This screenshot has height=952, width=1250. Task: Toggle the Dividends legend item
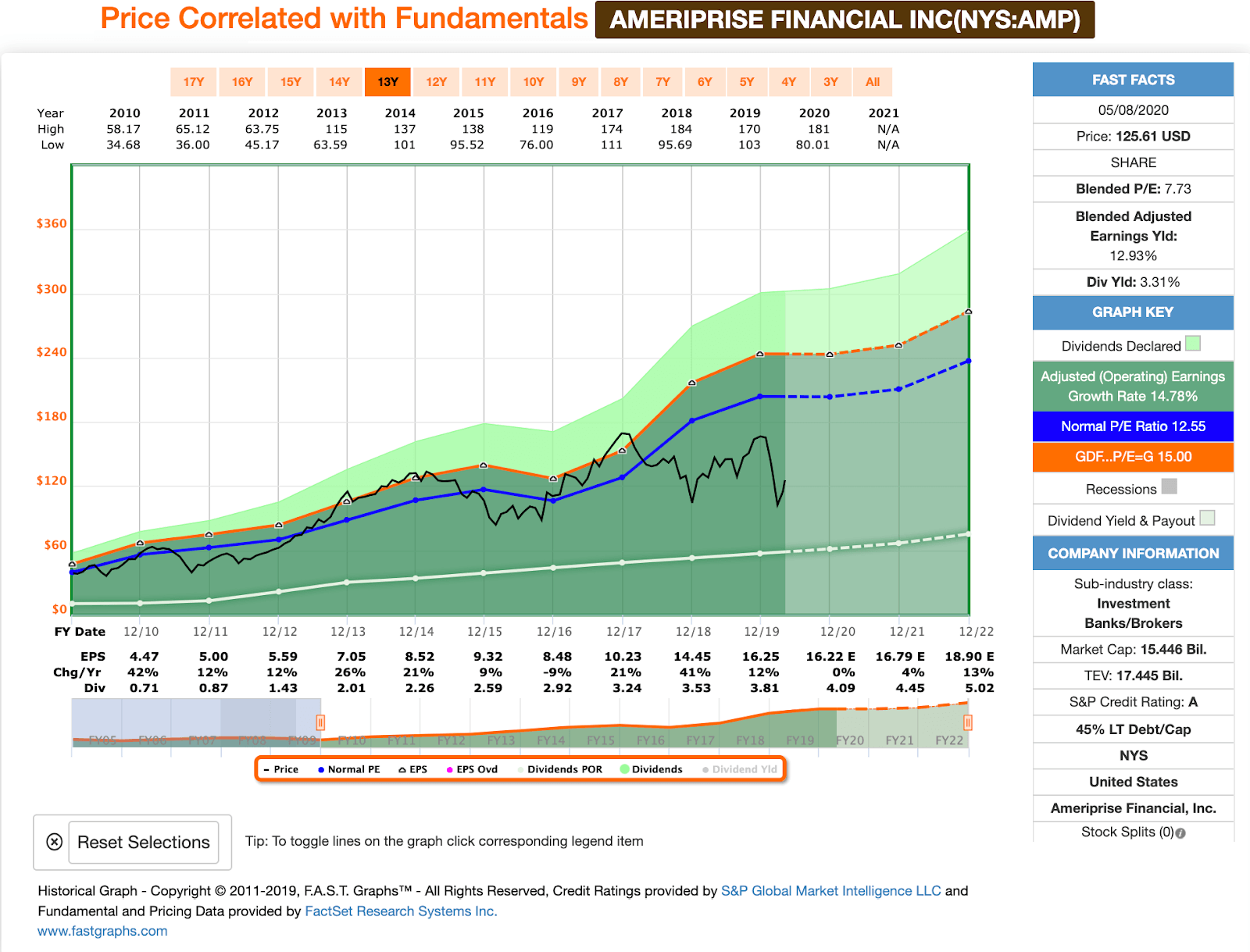[651, 769]
